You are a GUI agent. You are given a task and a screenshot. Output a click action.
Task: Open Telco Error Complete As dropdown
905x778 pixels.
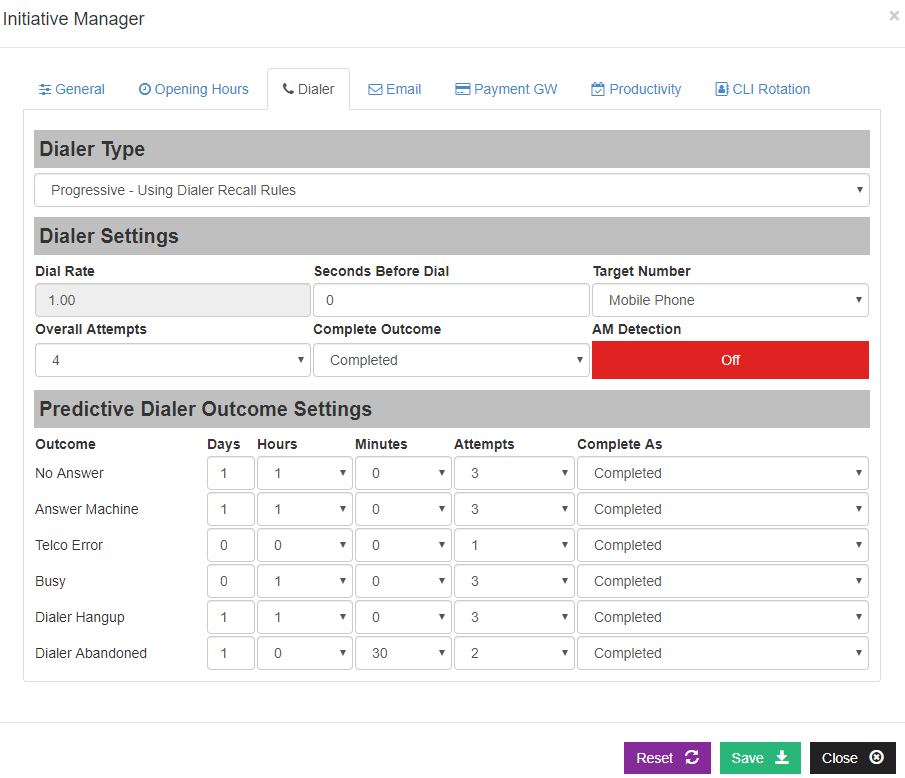click(x=723, y=545)
